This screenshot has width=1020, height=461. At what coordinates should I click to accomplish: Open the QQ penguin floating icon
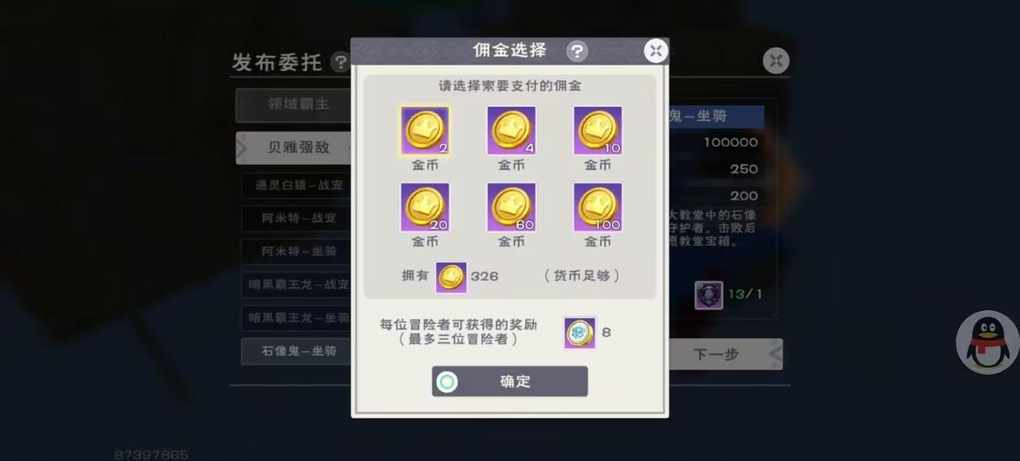click(987, 342)
